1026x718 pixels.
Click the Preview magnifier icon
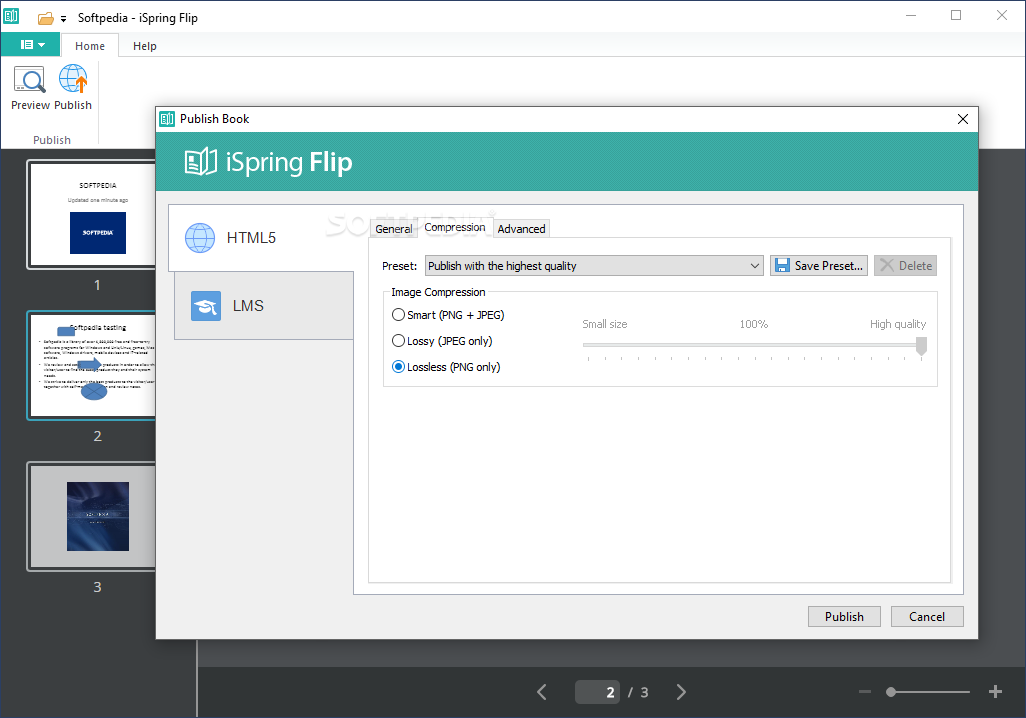30,80
